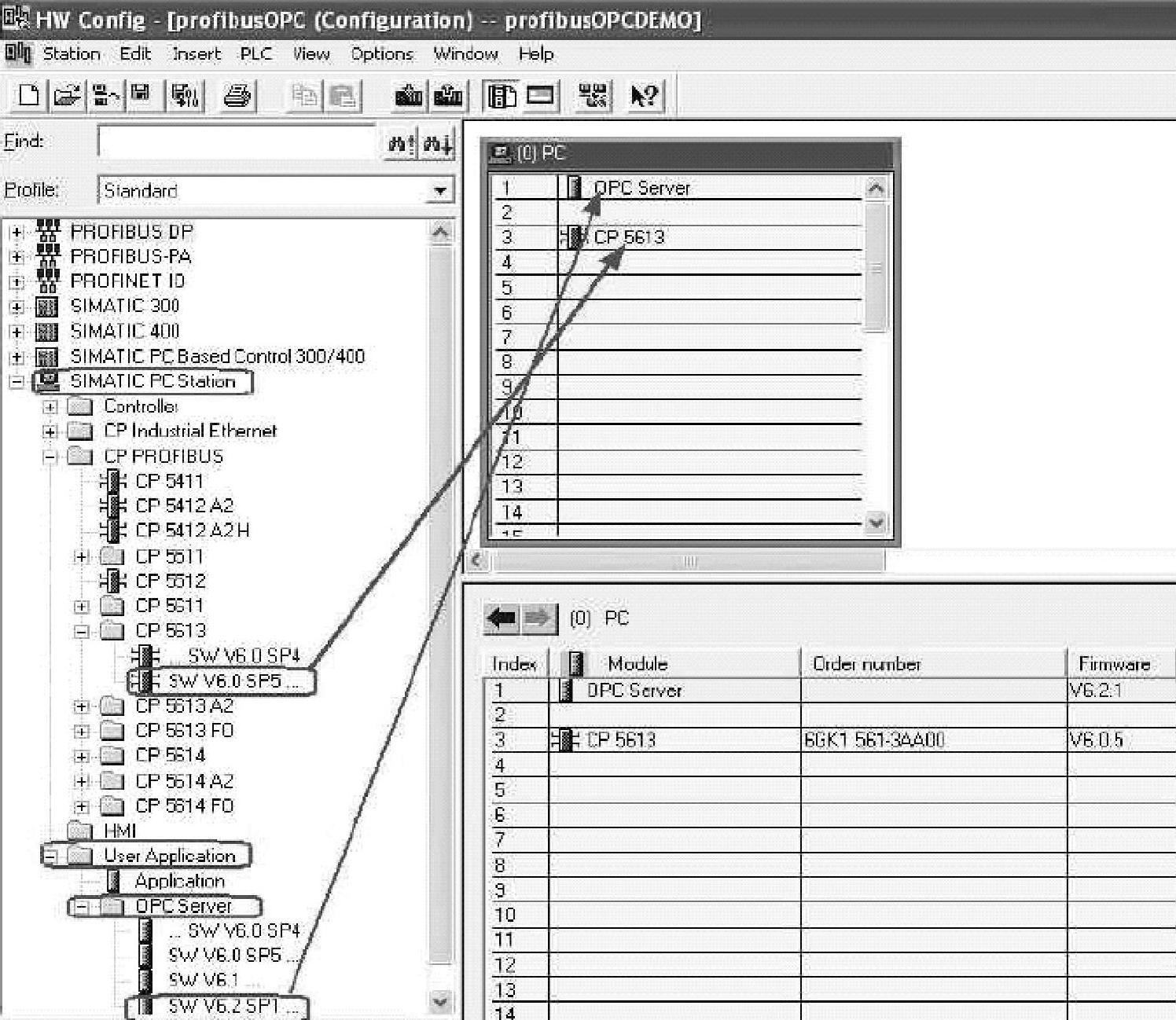Select SW V6.0 SP4 under CP 5613

[x=244, y=655]
